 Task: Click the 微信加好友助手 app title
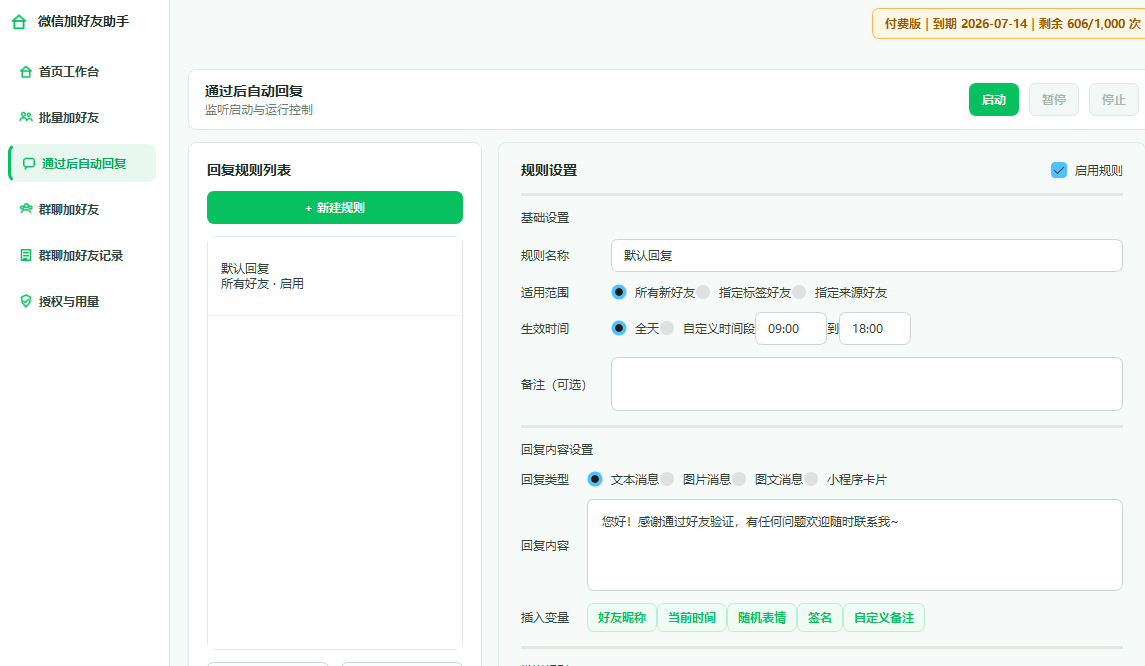(x=83, y=22)
